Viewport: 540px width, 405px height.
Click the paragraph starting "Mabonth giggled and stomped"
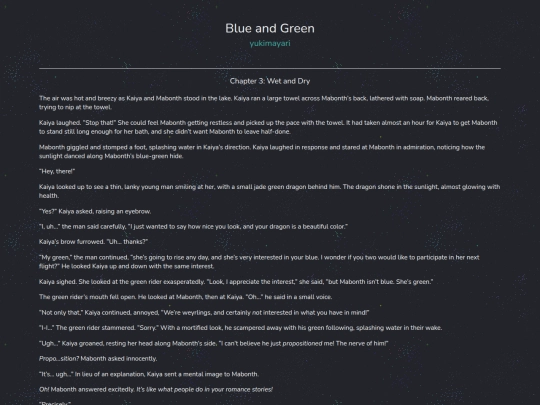click(262, 152)
